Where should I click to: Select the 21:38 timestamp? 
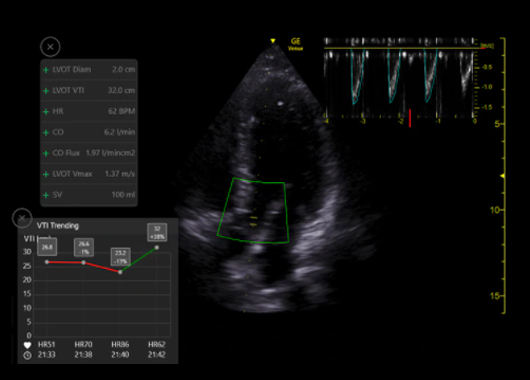click(83, 355)
